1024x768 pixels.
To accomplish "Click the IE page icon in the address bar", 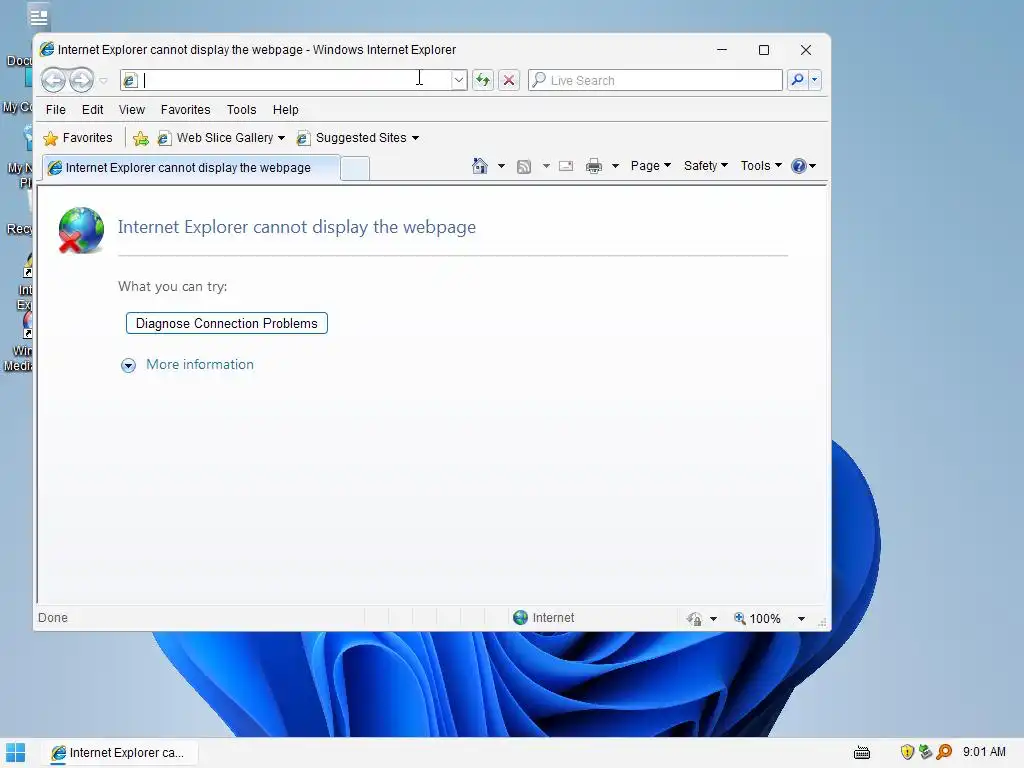I will coord(130,80).
